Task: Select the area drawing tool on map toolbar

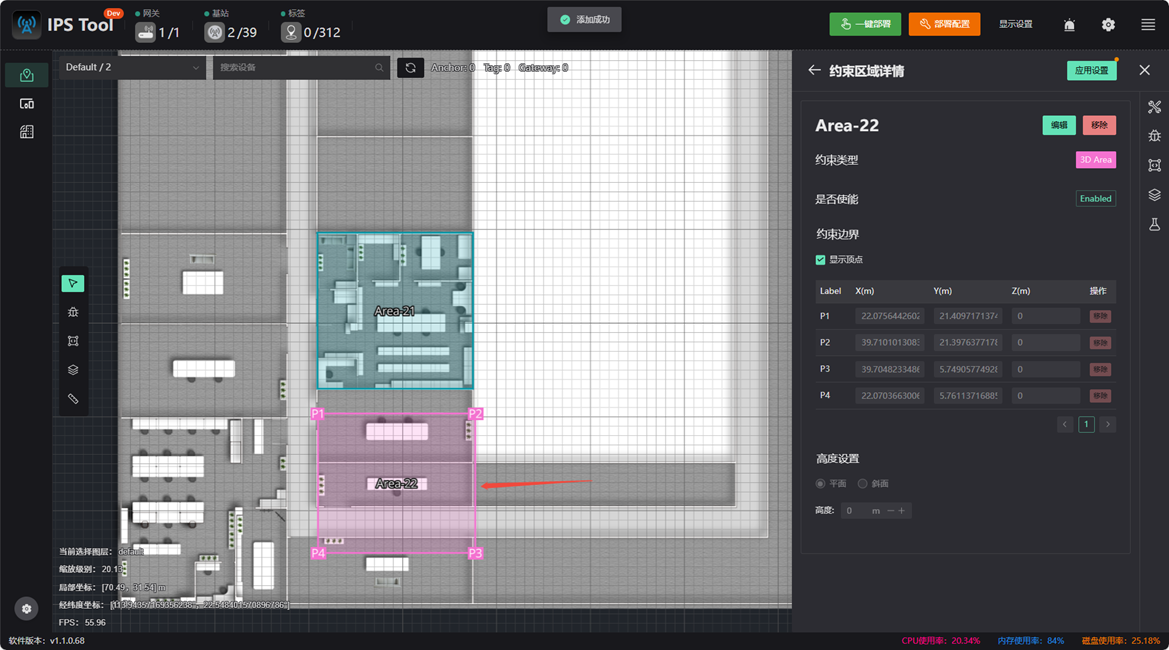Action: pyautogui.click(x=73, y=341)
